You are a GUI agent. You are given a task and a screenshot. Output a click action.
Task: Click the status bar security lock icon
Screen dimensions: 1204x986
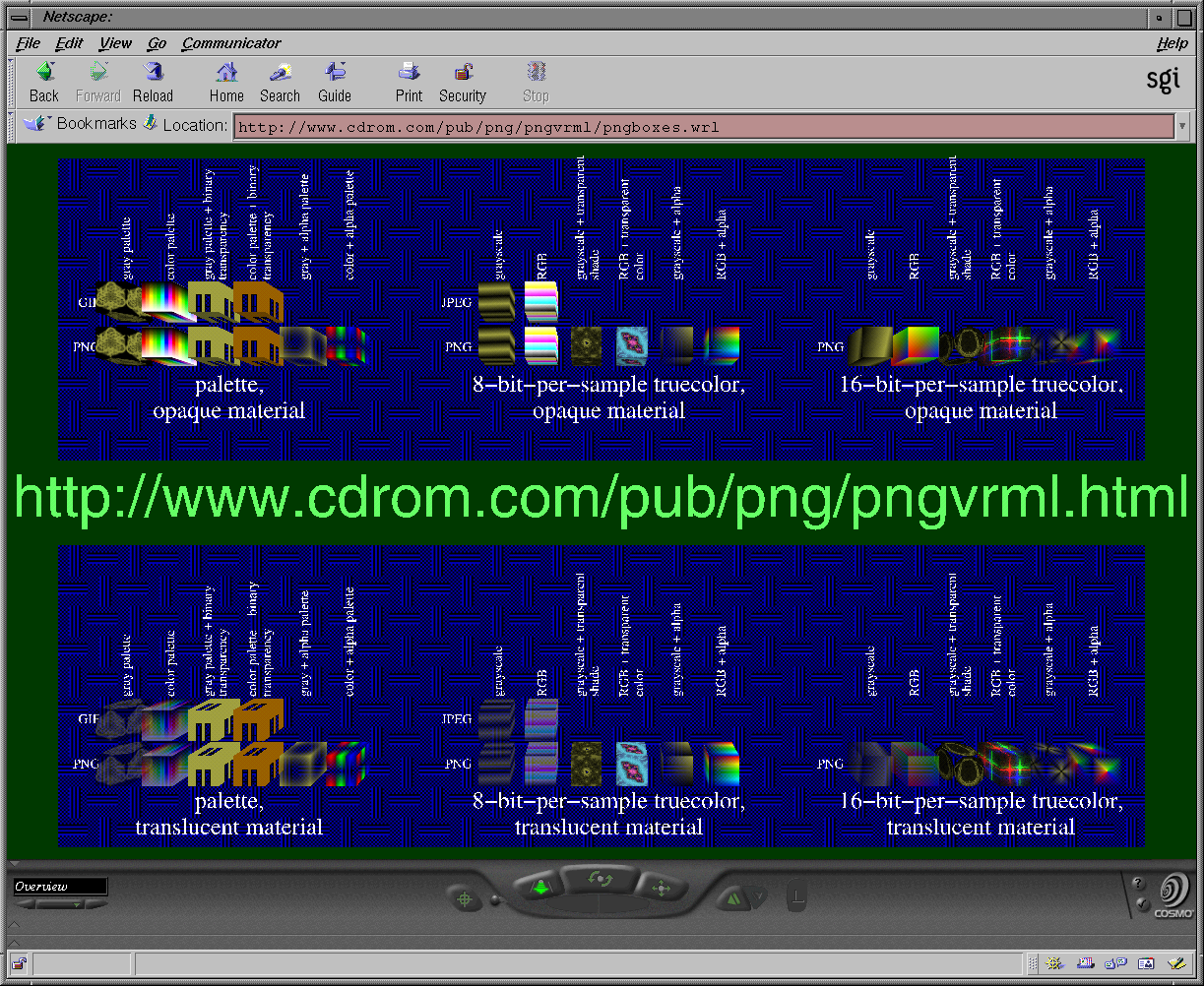pyautogui.click(x=19, y=963)
